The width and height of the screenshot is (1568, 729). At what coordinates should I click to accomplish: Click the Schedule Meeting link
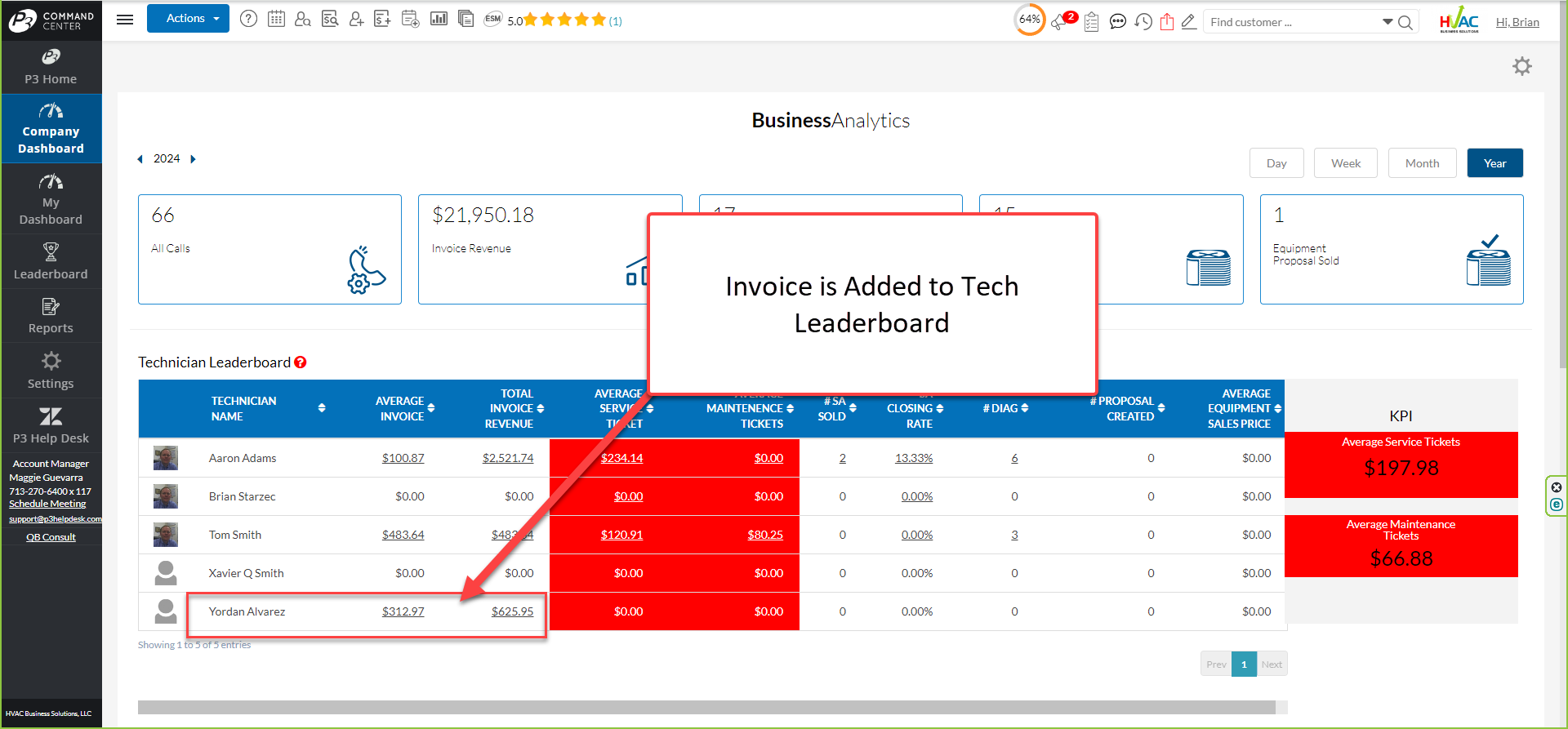pyautogui.click(x=47, y=504)
